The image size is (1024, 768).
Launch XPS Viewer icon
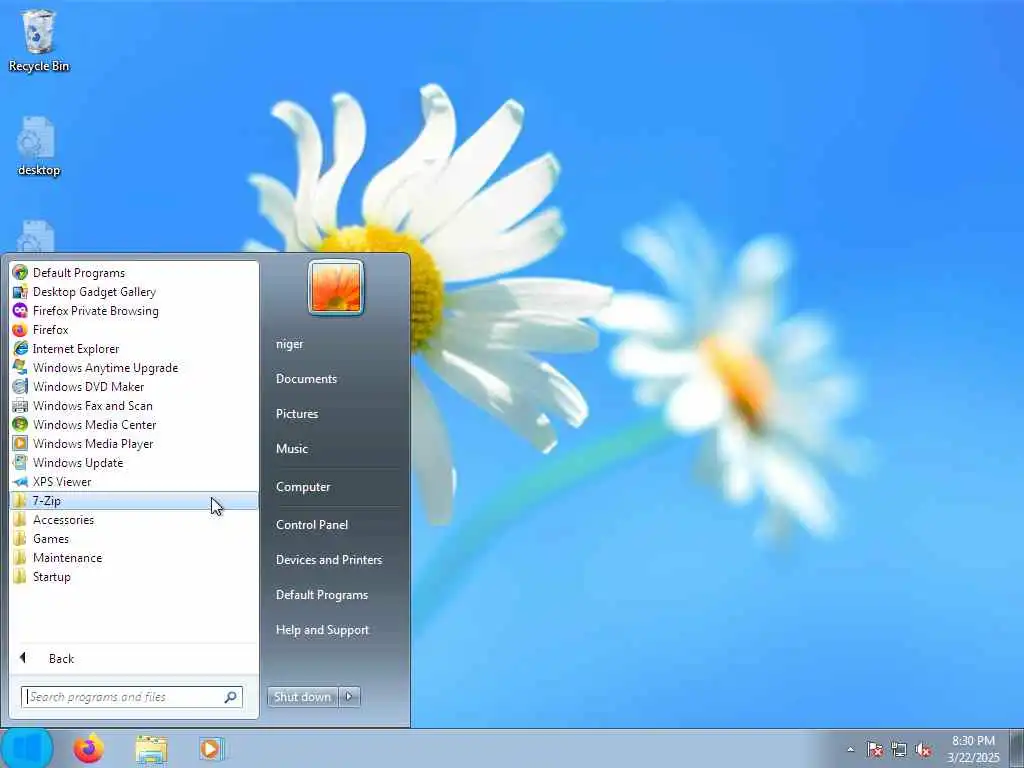click(x=20, y=481)
